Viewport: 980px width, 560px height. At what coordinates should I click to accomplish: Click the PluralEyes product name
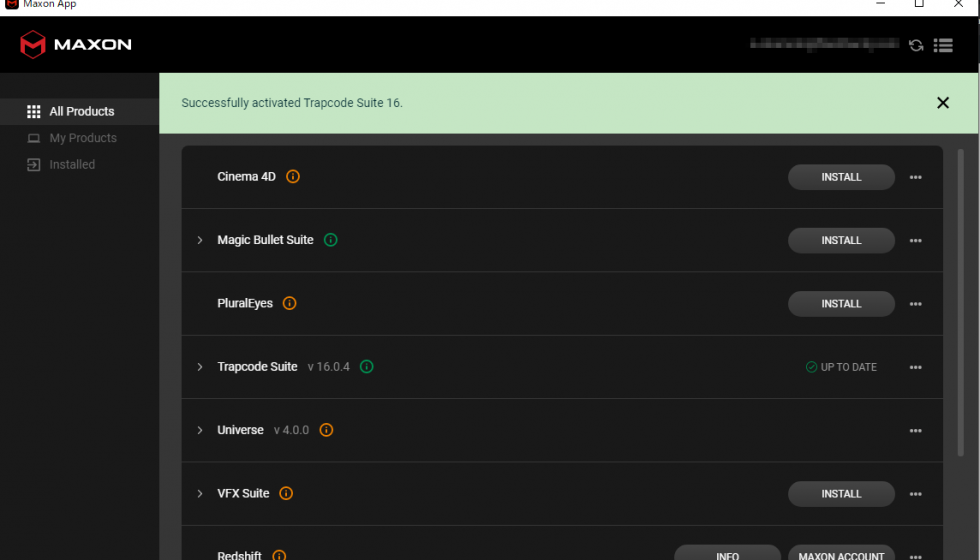[x=245, y=303]
